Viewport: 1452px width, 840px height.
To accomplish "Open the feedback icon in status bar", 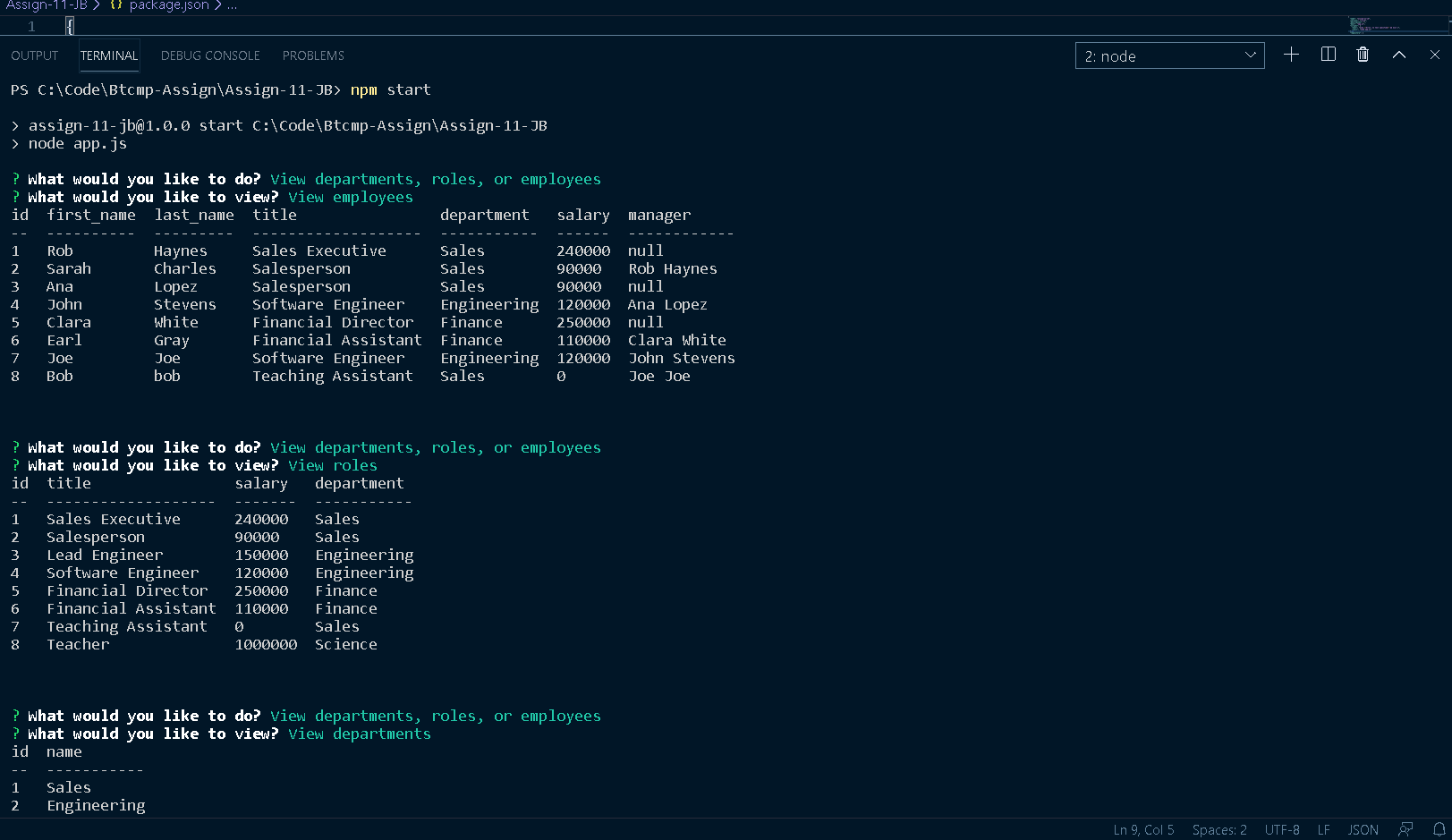I will point(1405,829).
